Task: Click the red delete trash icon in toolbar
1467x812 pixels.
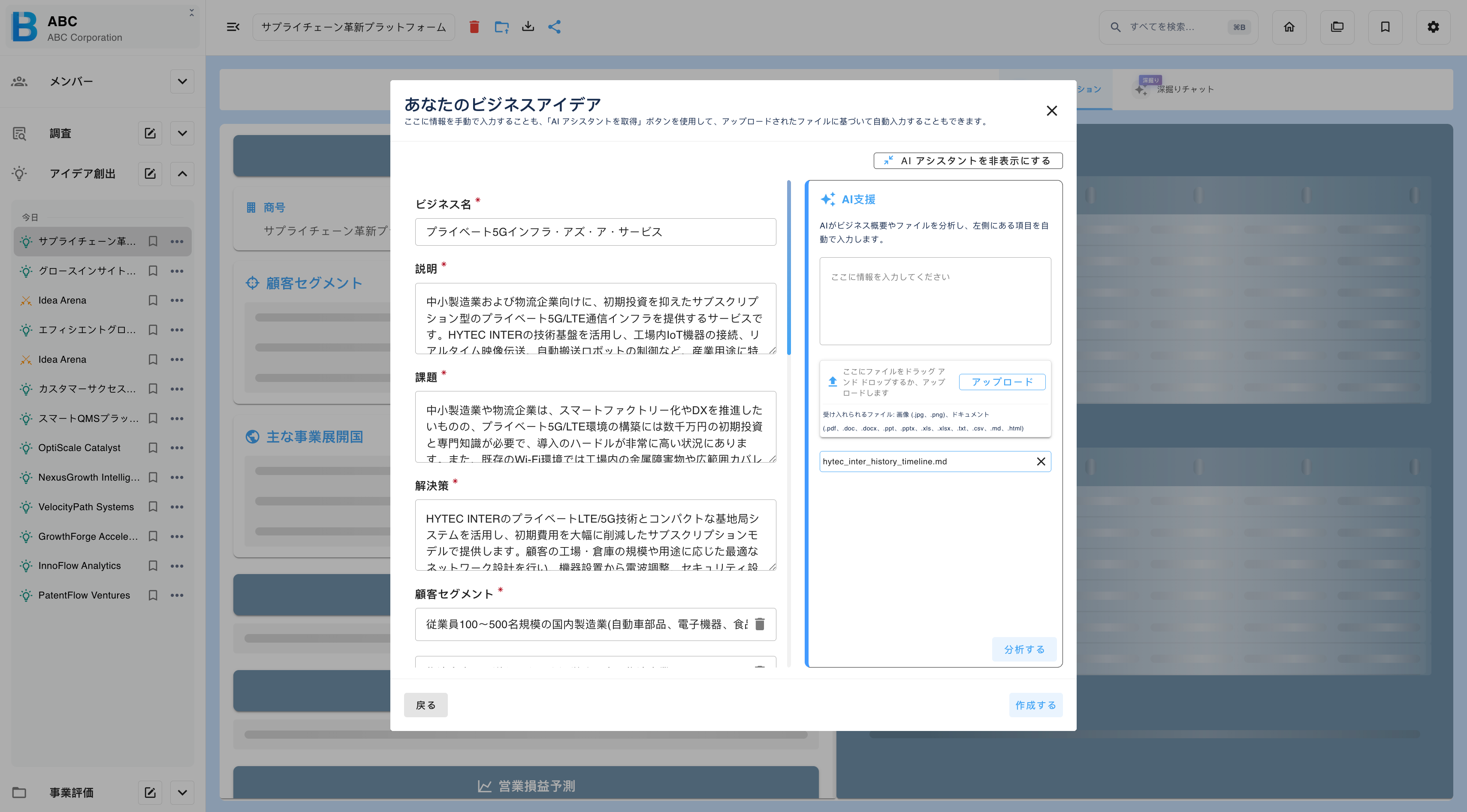Action: pos(474,27)
